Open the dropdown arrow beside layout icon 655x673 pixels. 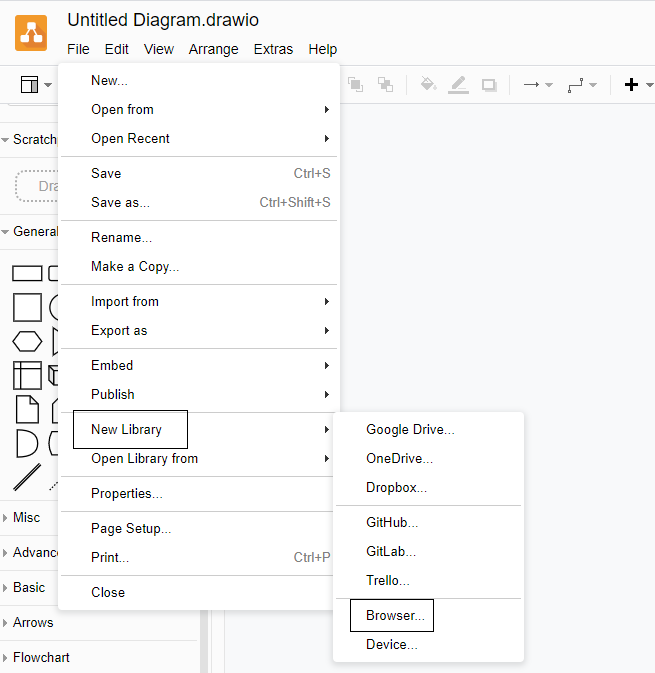(48, 85)
